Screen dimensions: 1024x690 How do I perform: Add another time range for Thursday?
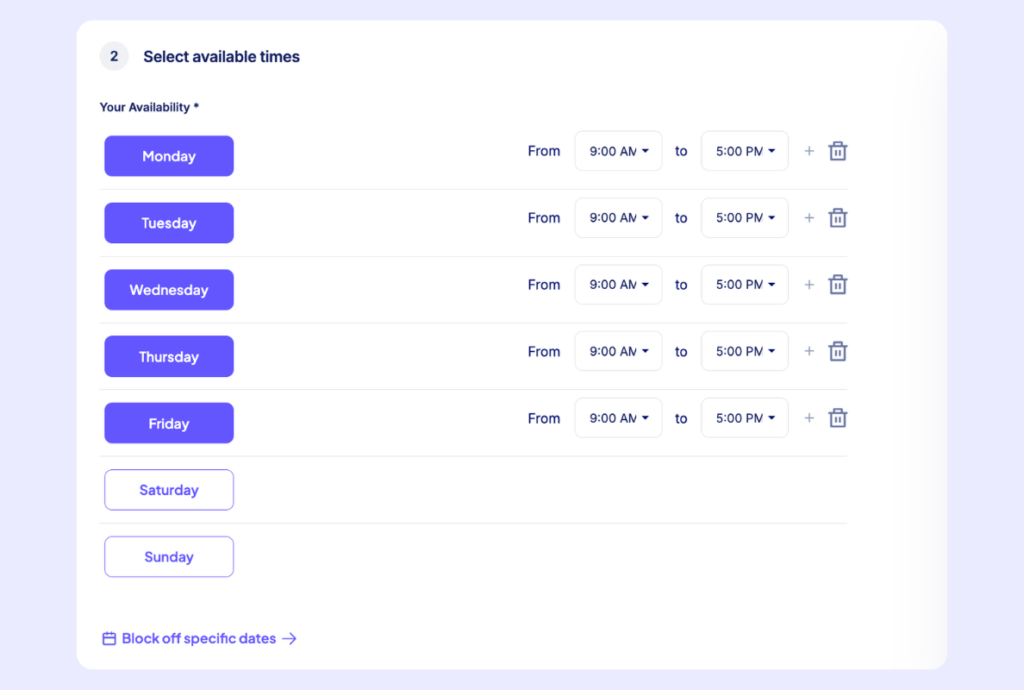809,351
